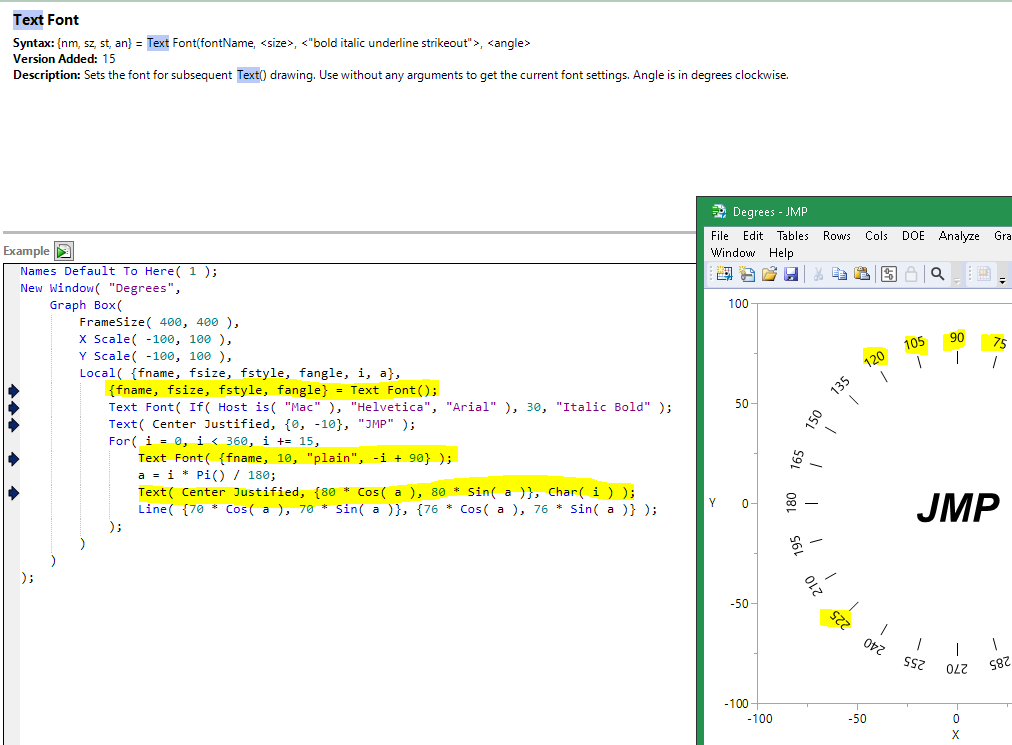Click the Paste clipboard icon
The image size is (1012, 745).
pyautogui.click(x=862, y=274)
